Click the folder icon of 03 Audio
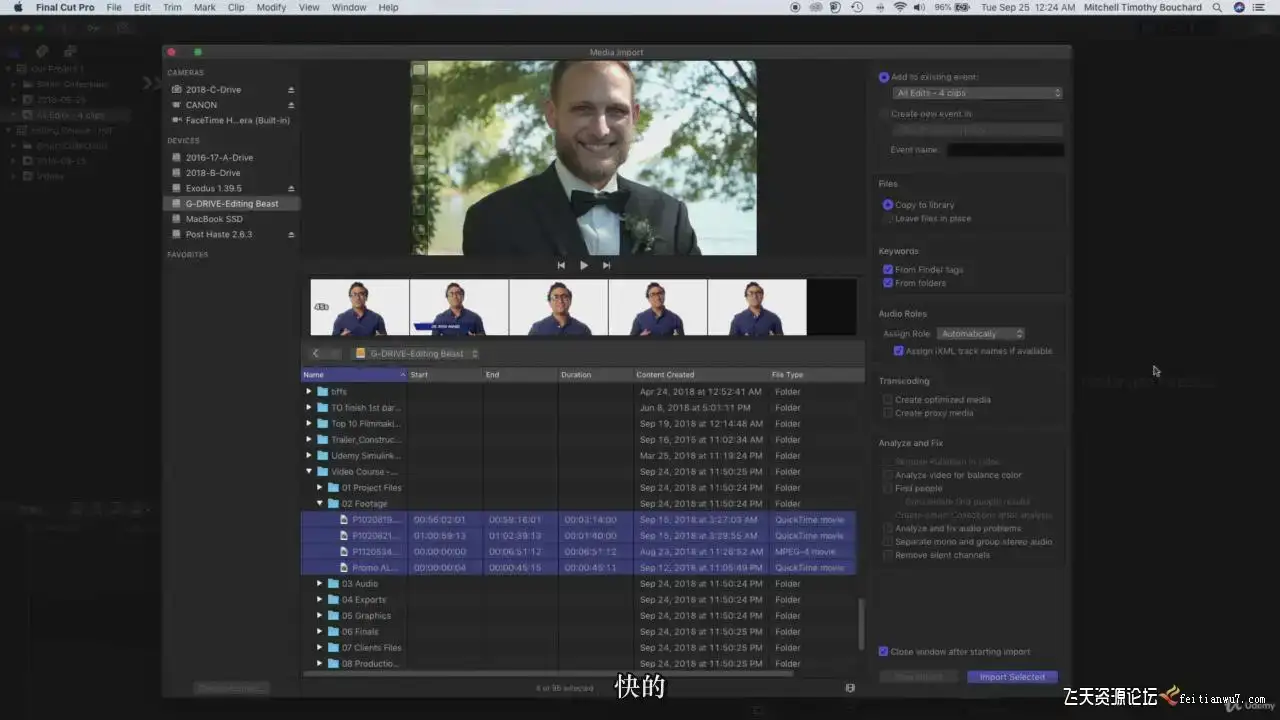The height and width of the screenshot is (720, 1280). 334,583
